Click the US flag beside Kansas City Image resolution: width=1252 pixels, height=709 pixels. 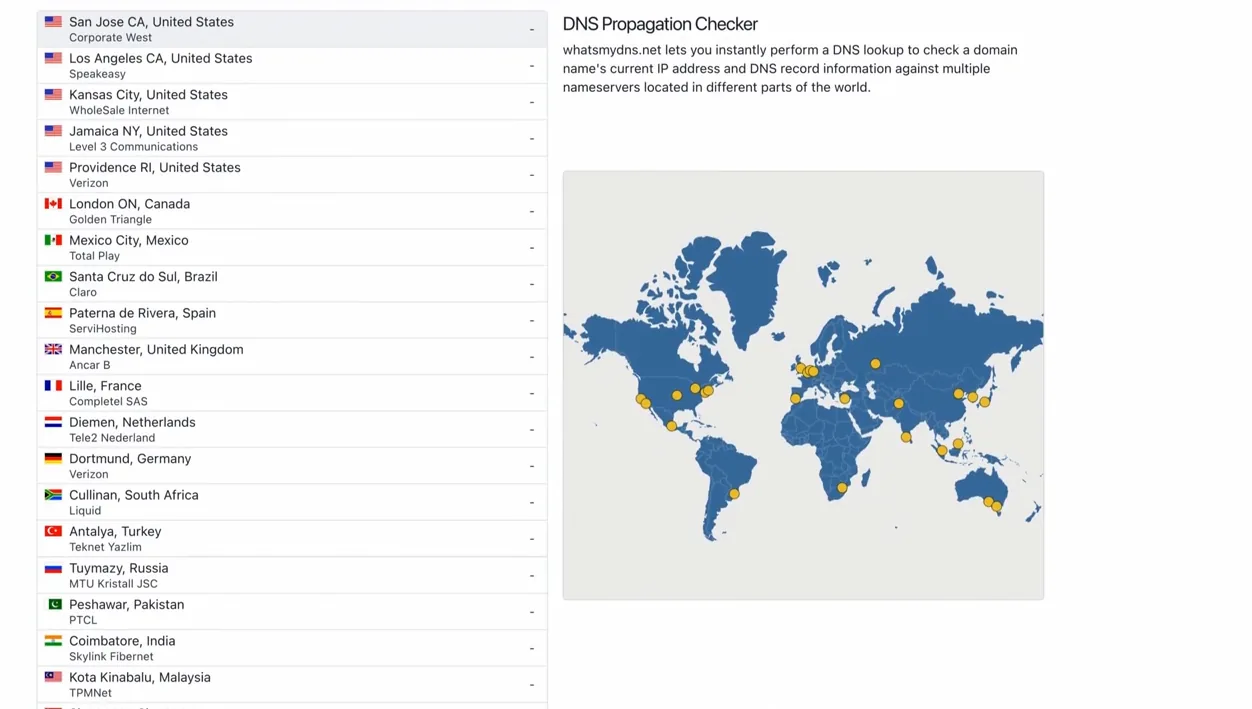tap(53, 94)
